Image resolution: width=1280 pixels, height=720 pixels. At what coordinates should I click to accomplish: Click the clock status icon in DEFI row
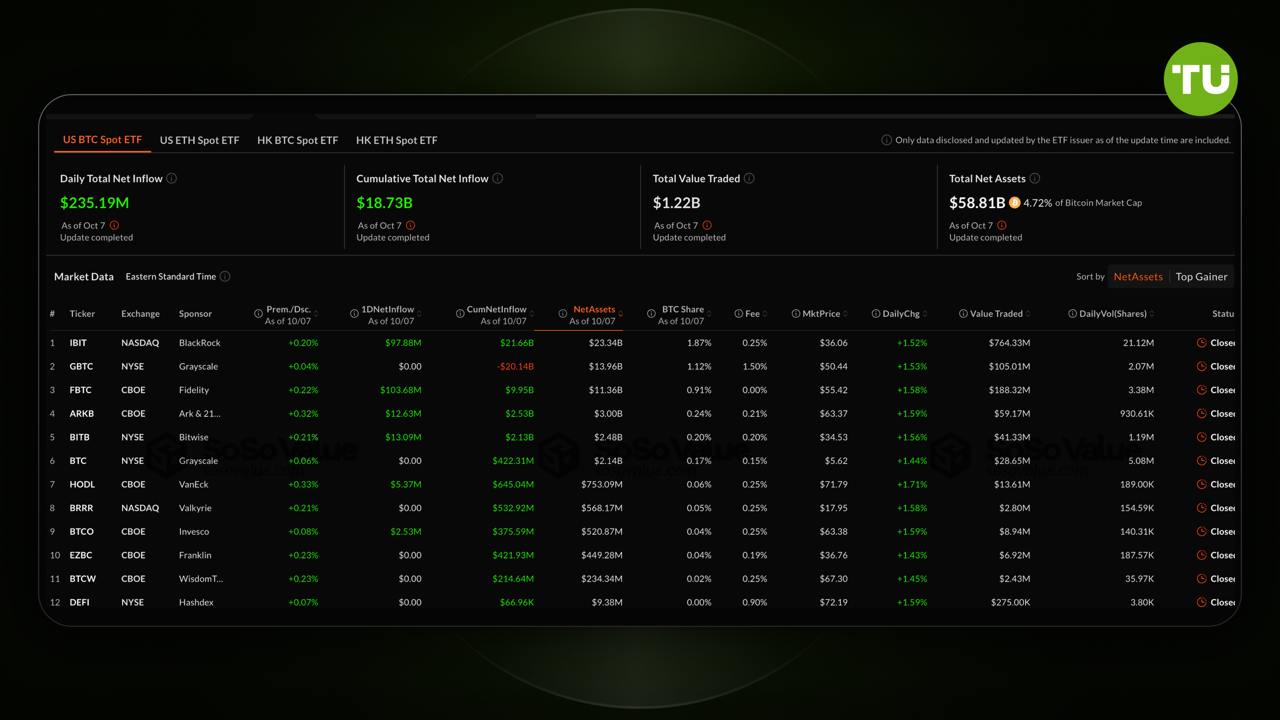1201,602
